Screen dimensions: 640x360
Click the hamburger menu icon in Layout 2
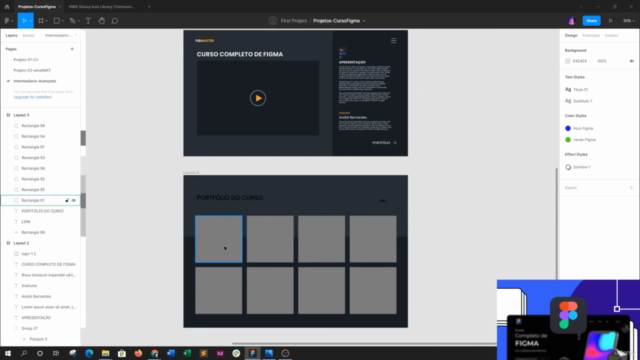click(x=393, y=40)
